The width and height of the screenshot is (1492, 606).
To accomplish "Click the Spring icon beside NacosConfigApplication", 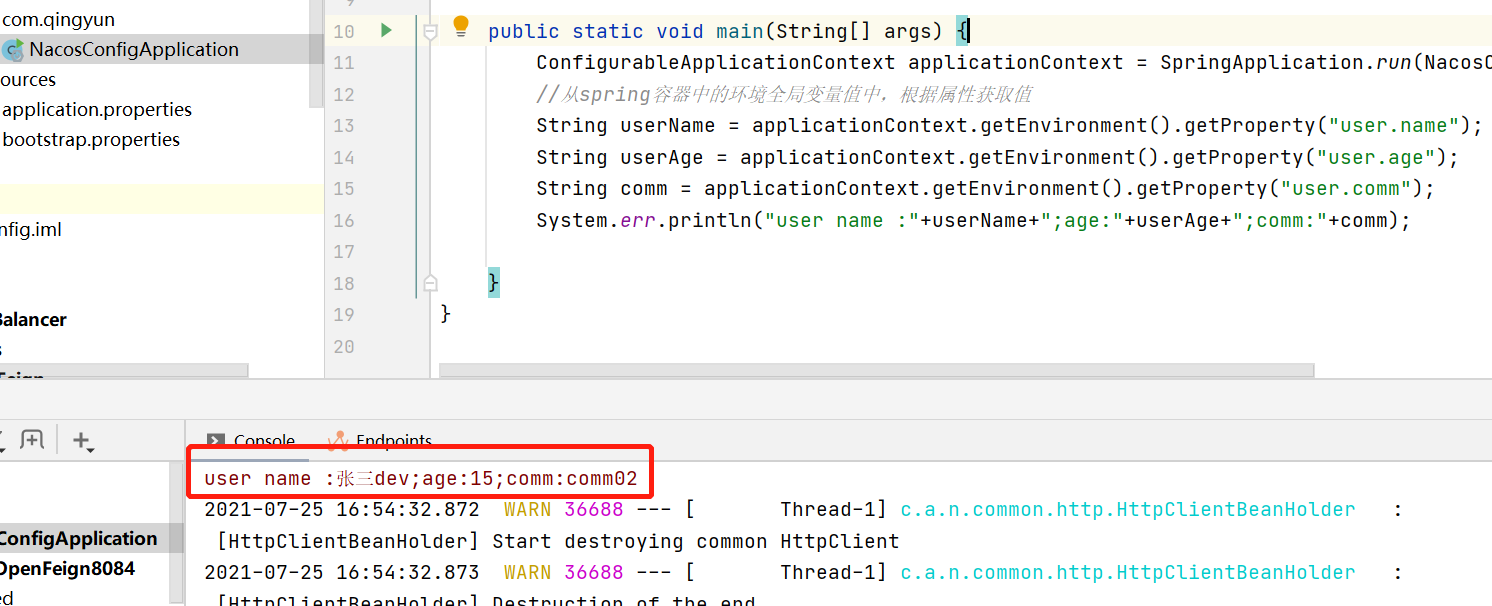I will [x=13, y=48].
